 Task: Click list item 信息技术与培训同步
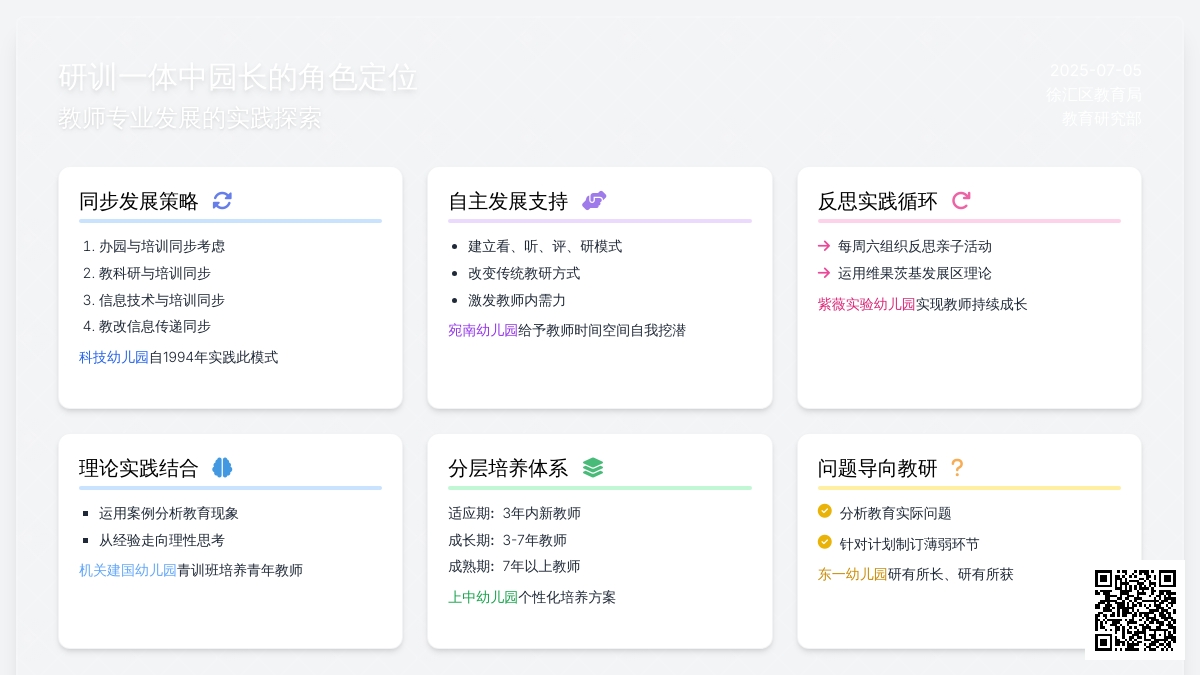[x=162, y=300]
